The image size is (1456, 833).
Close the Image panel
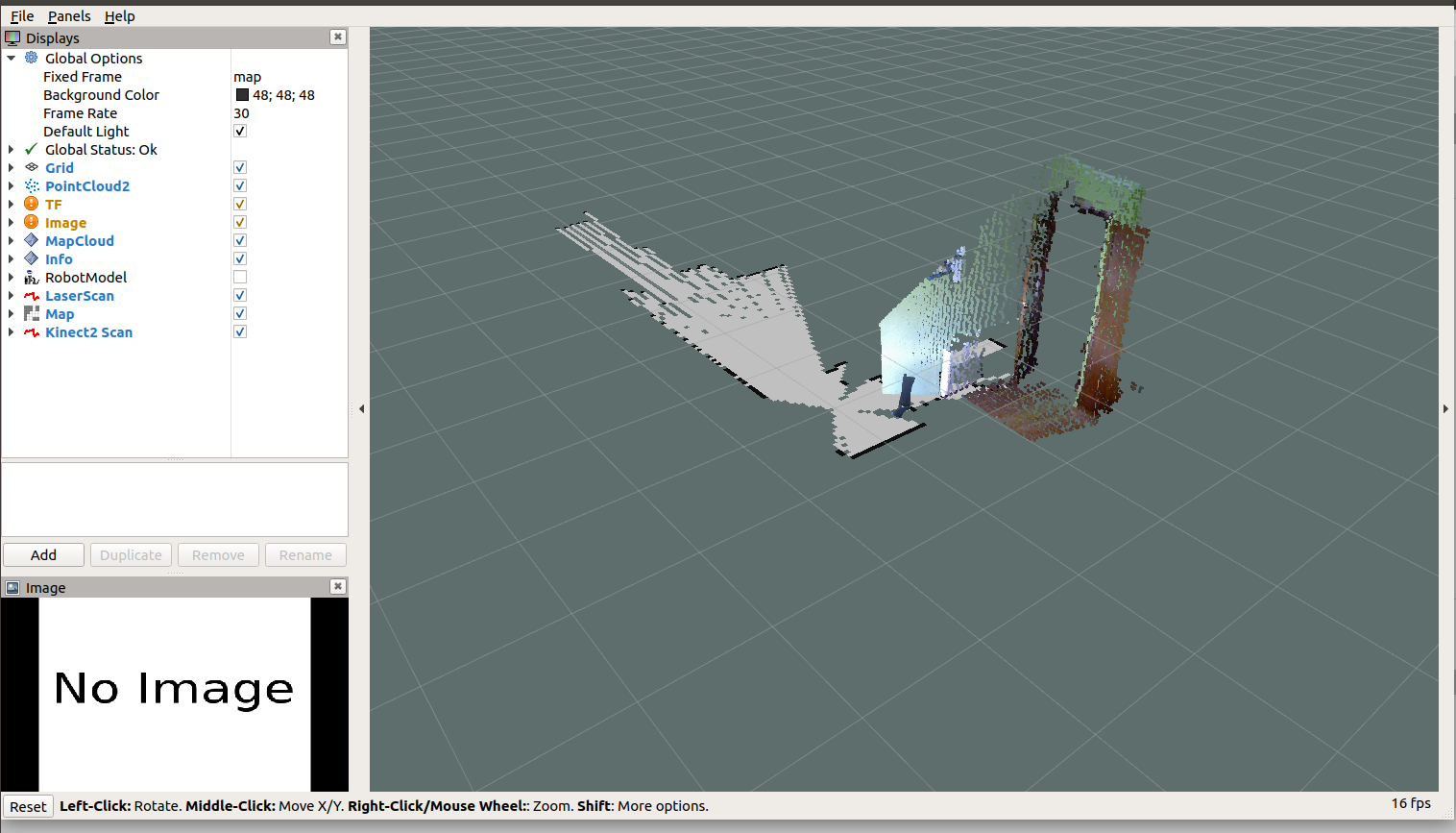click(x=338, y=586)
